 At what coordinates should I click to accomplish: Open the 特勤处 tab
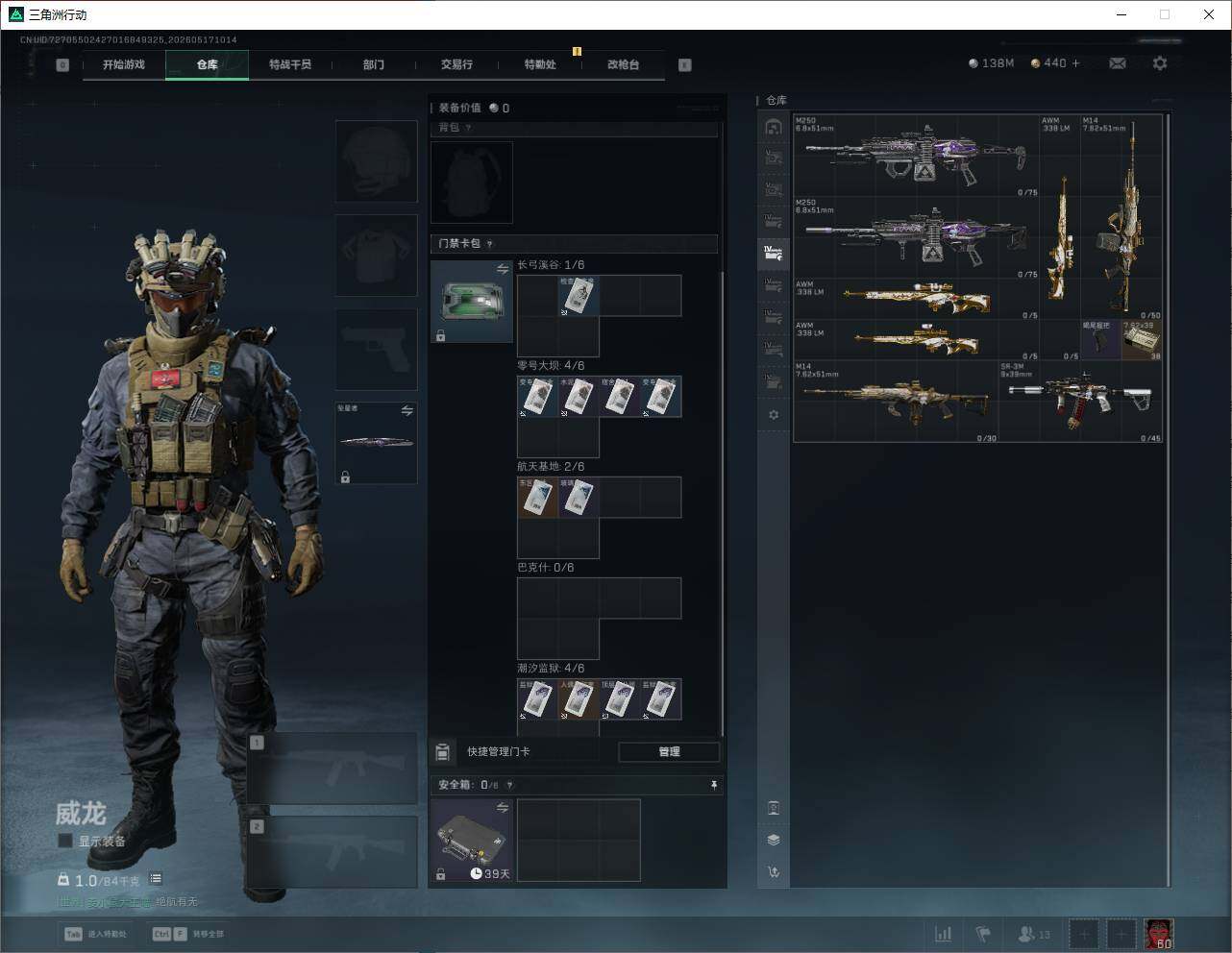[540, 64]
